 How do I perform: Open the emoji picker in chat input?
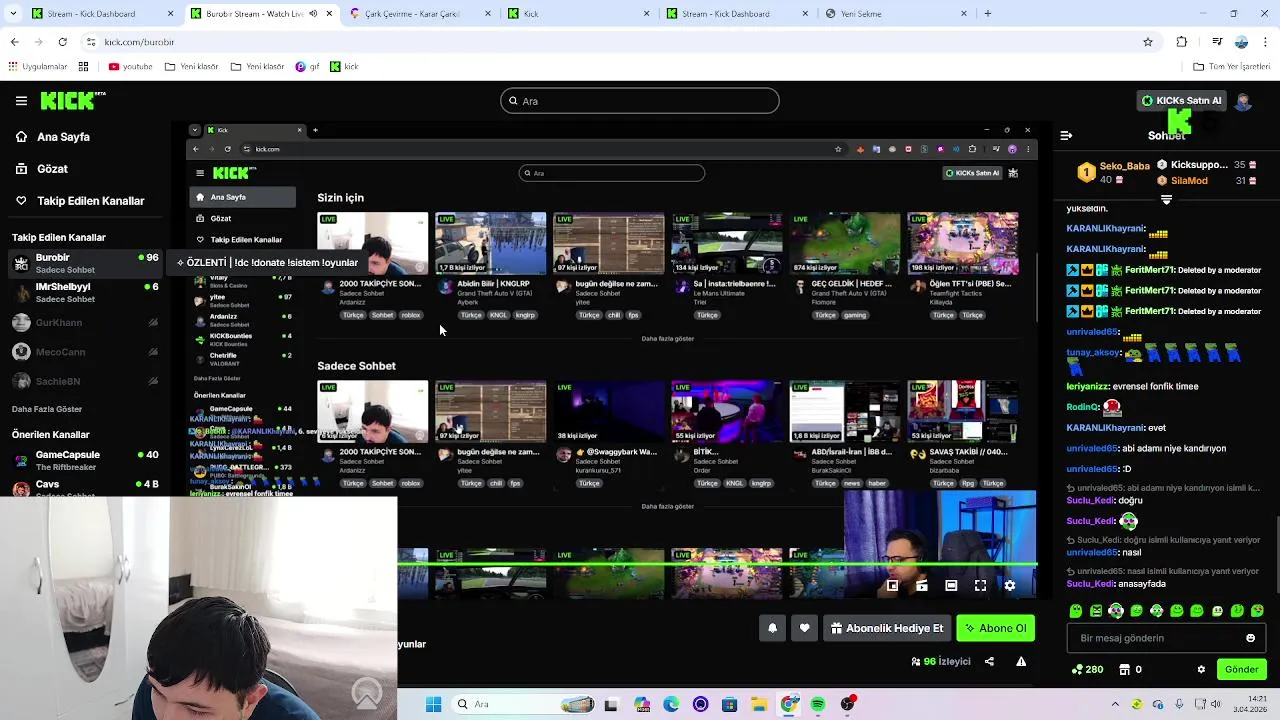coord(1250,638)
